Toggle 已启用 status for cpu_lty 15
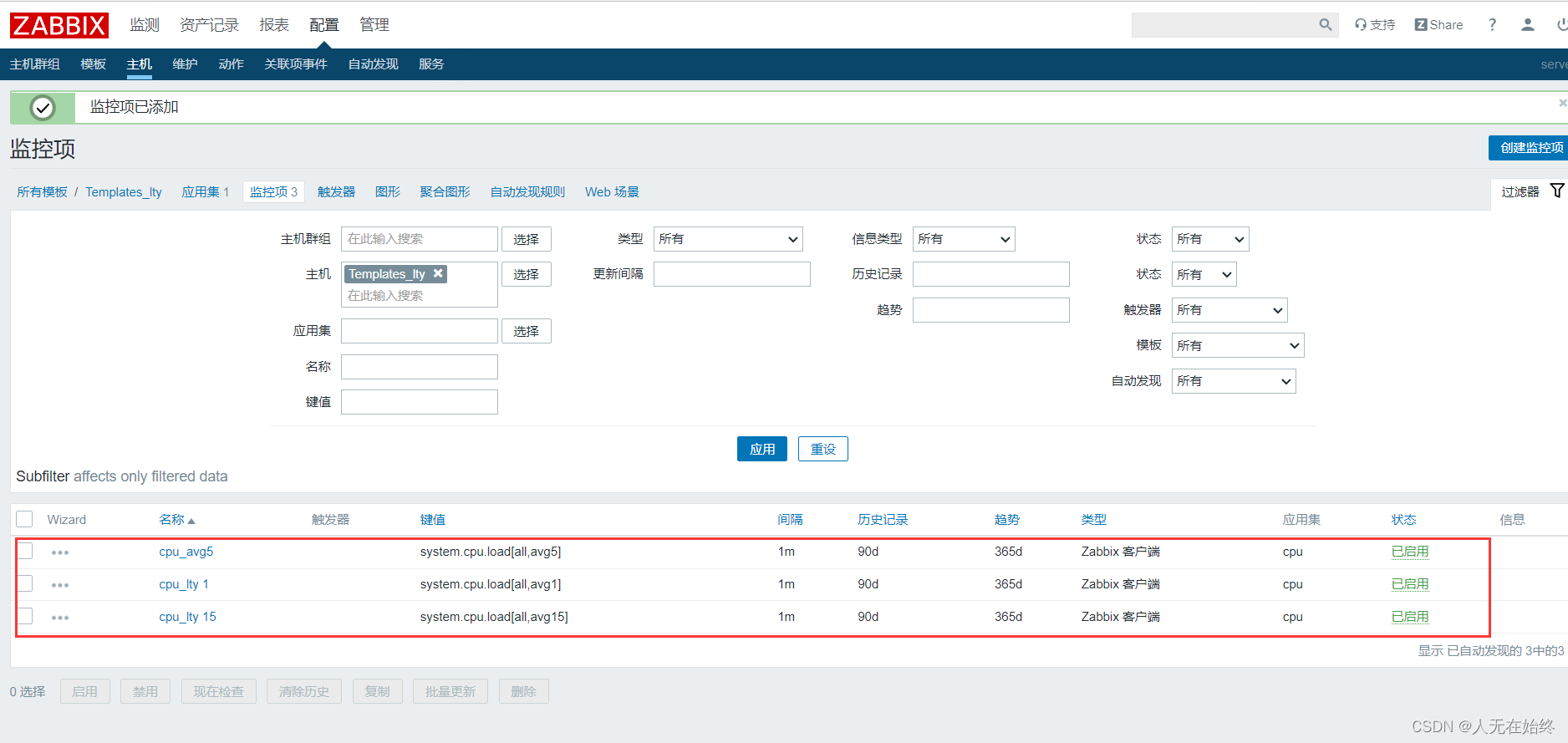The height and width of the screenshot is (743, 1568). (1410, 617)
